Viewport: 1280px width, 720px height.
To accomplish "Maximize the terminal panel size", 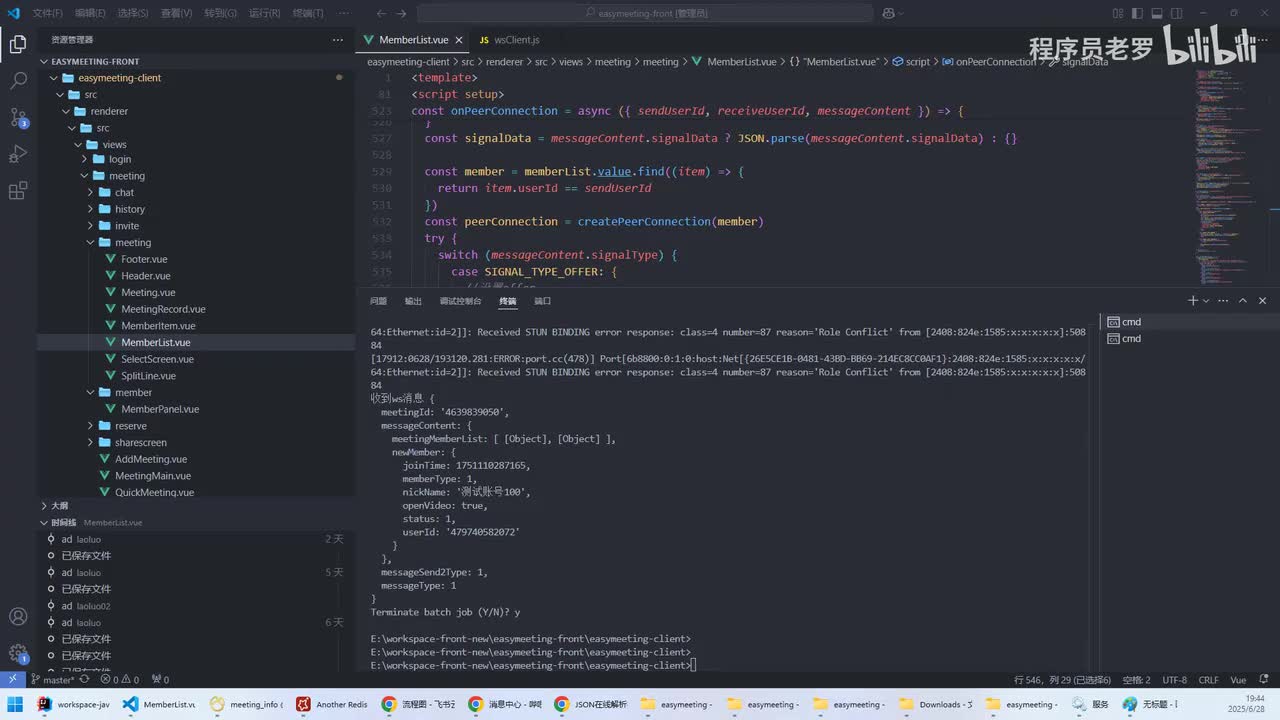I will tap(1243, 300).
